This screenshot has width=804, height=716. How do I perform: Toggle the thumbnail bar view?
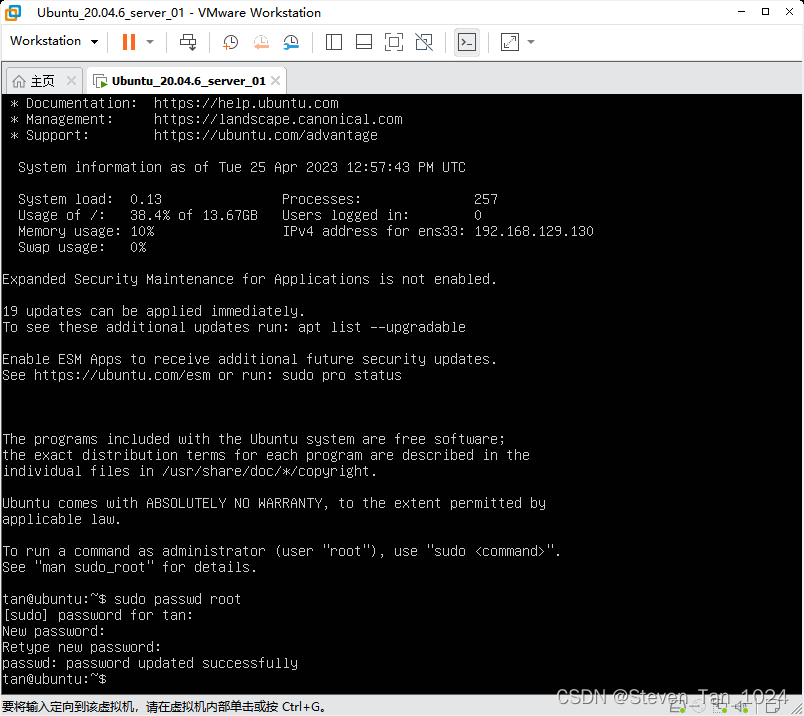pyautogui.click(x=364, y=42)
